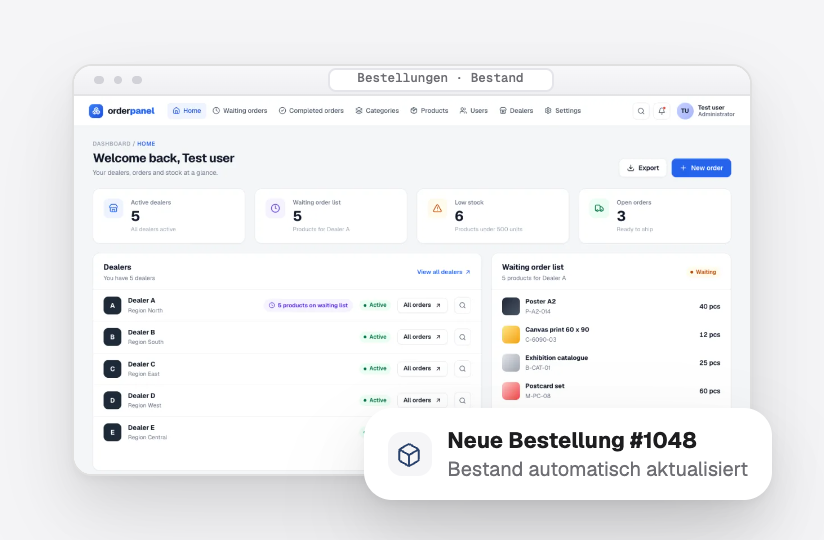This screenshot has height=540, width=824.
Task: Click the Exhibition catalogue name
Action: click(557, 358)
